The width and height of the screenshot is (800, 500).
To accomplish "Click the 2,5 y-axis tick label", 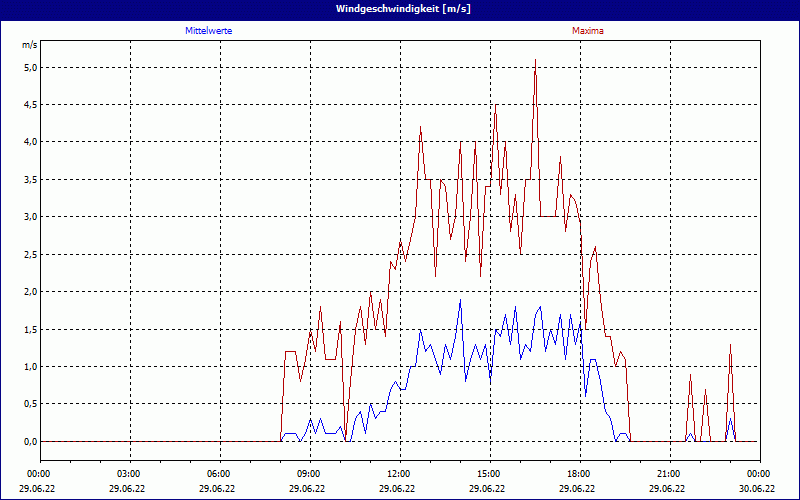I will 30,254.
